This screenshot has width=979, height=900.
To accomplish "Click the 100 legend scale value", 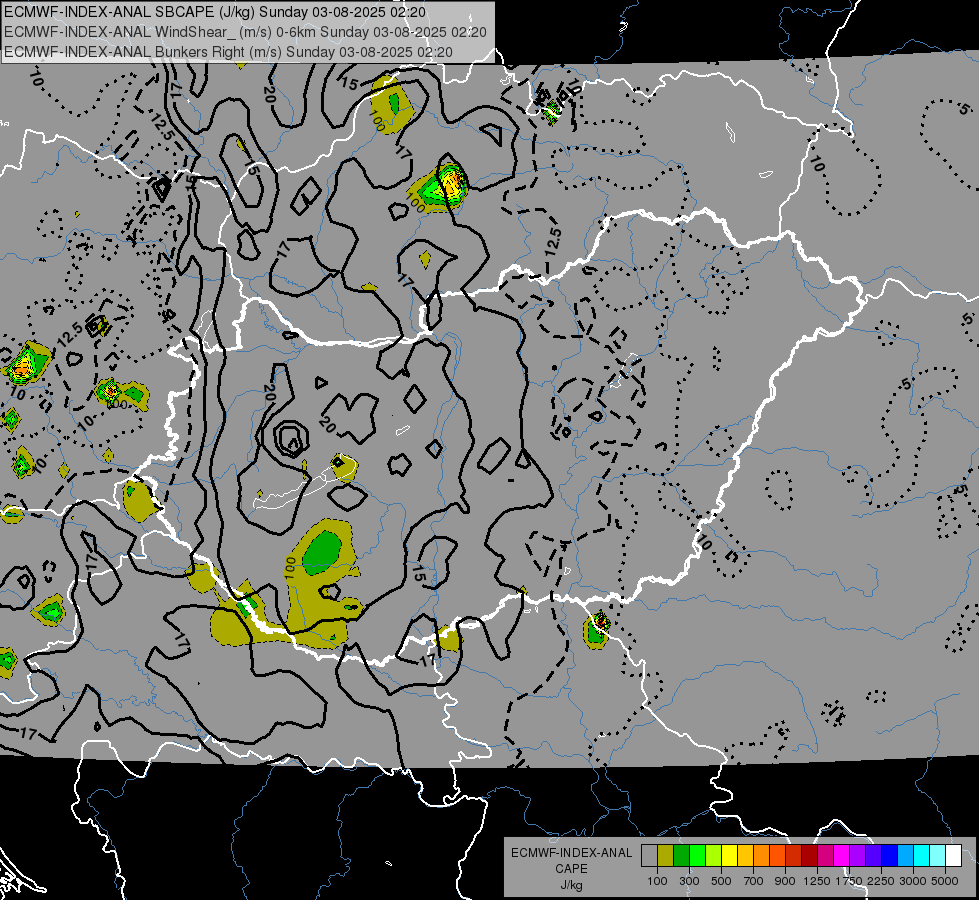I will click(x=657, y=881).
